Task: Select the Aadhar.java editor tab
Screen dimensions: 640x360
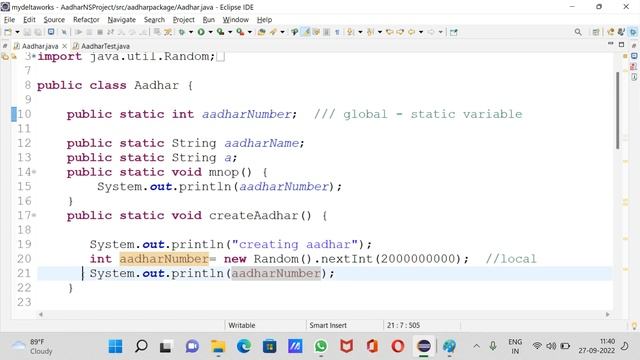Action: (40, 46)
